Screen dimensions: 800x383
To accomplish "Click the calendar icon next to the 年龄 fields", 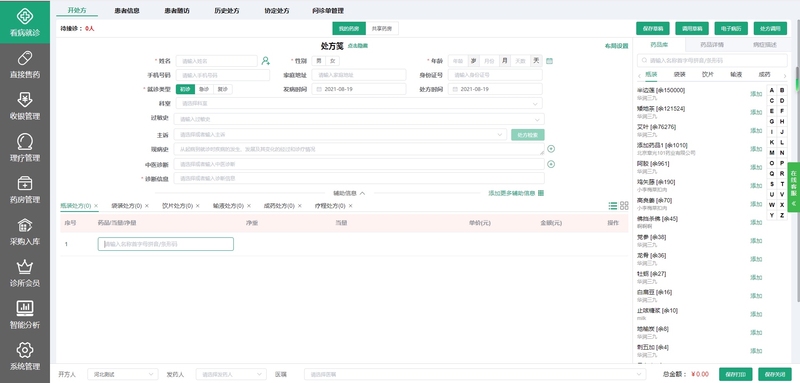I will pos(549,61).
